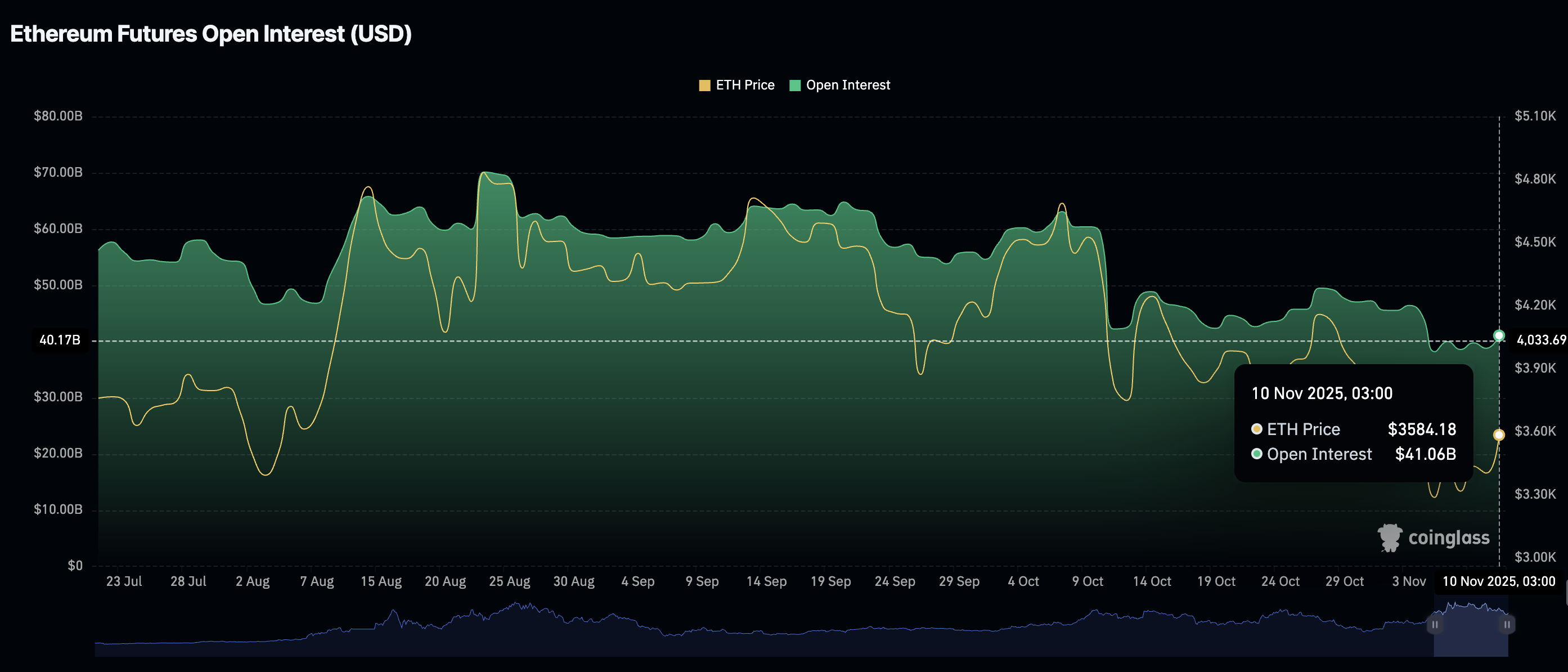Click the green Open Interest data point marker

(1499, 335)
